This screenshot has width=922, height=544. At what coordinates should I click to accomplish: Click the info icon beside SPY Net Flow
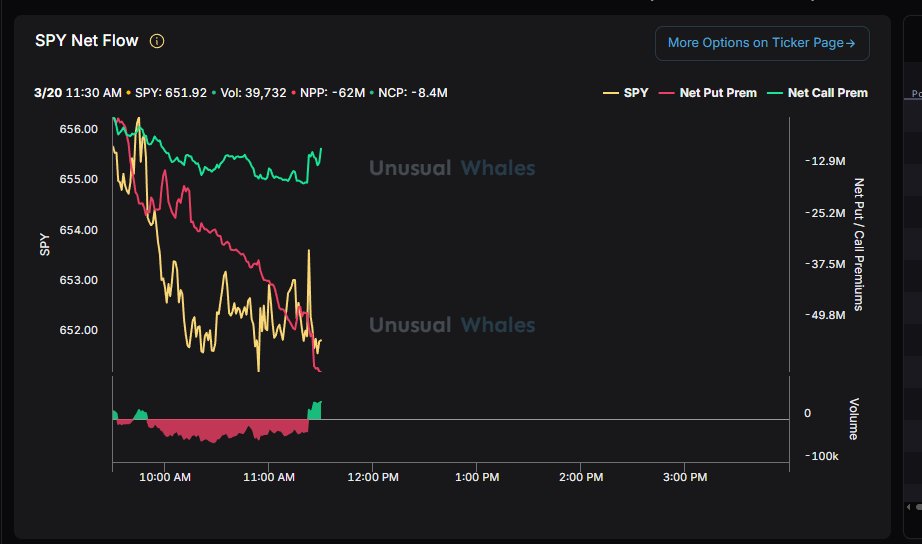point(157,41)
